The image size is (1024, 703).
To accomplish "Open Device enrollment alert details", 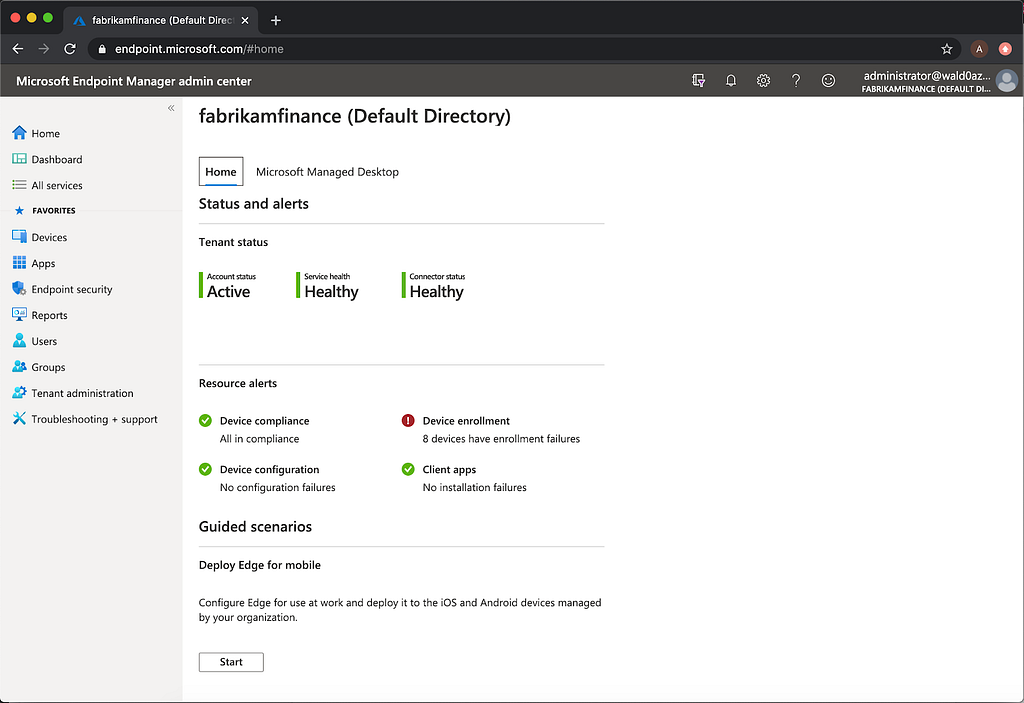I will tap(466, 421).
